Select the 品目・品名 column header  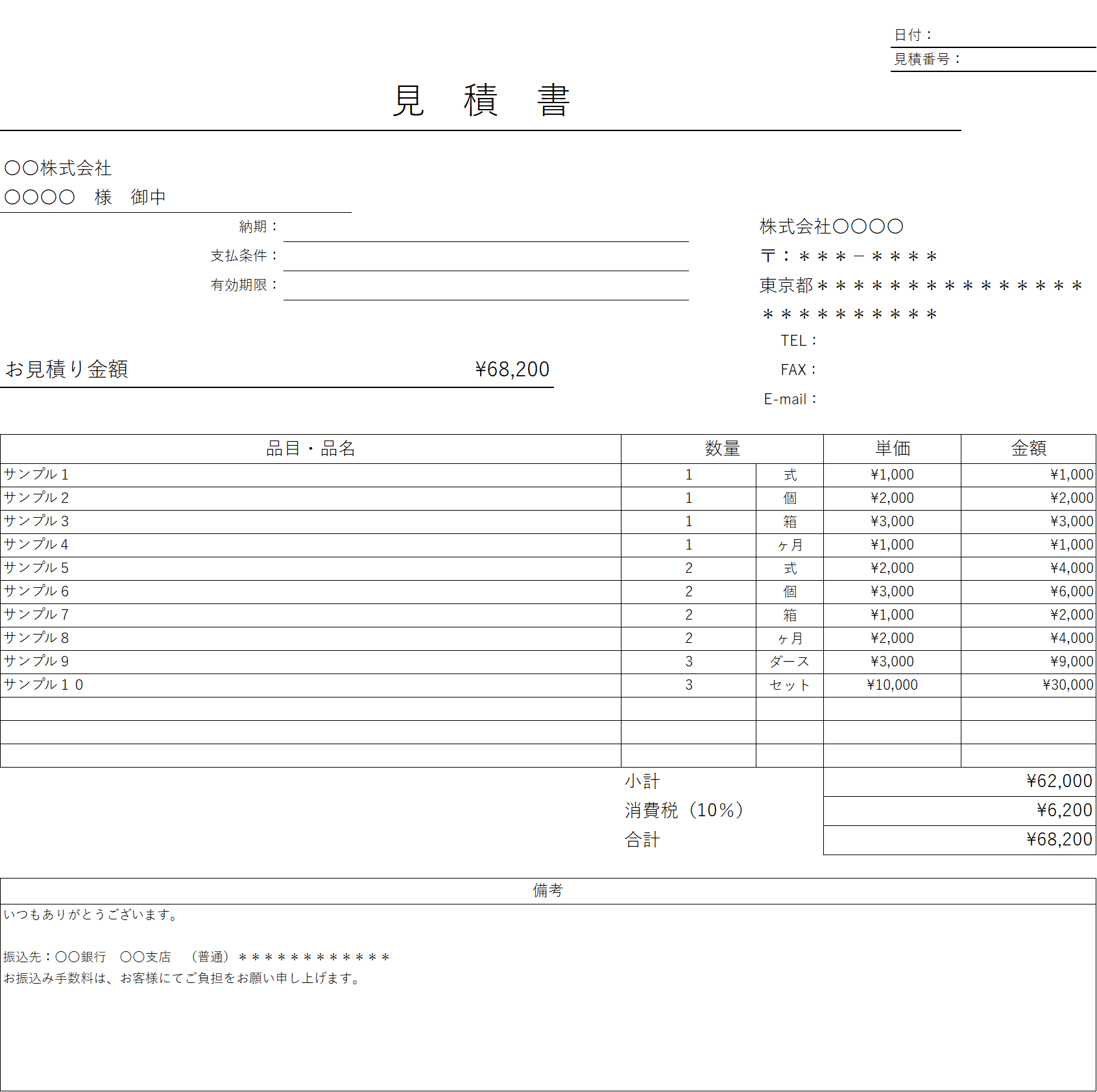point(311,448)
